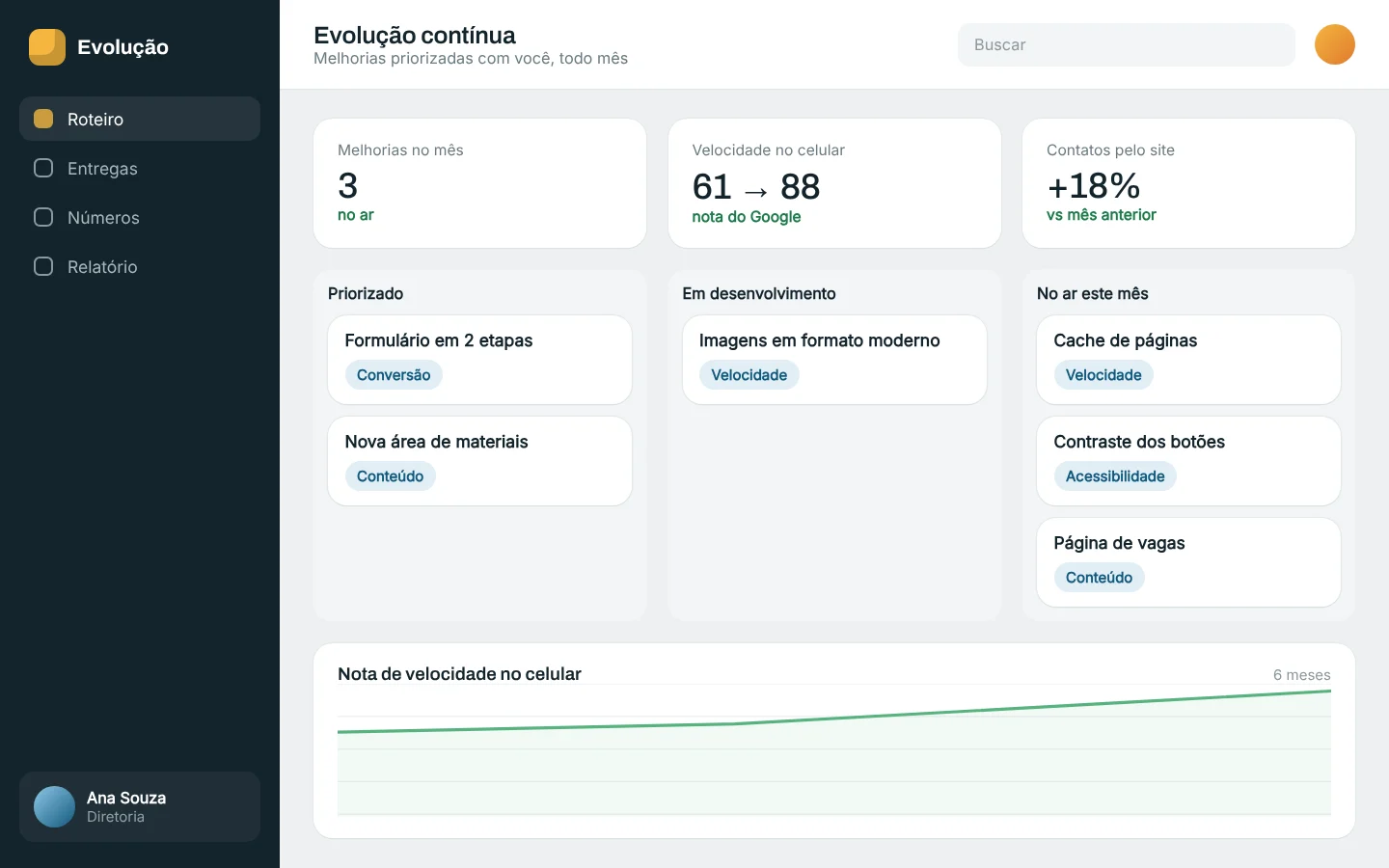Click the +18% value
This screenshot has height=868, width=1389.
(1094, 185)
